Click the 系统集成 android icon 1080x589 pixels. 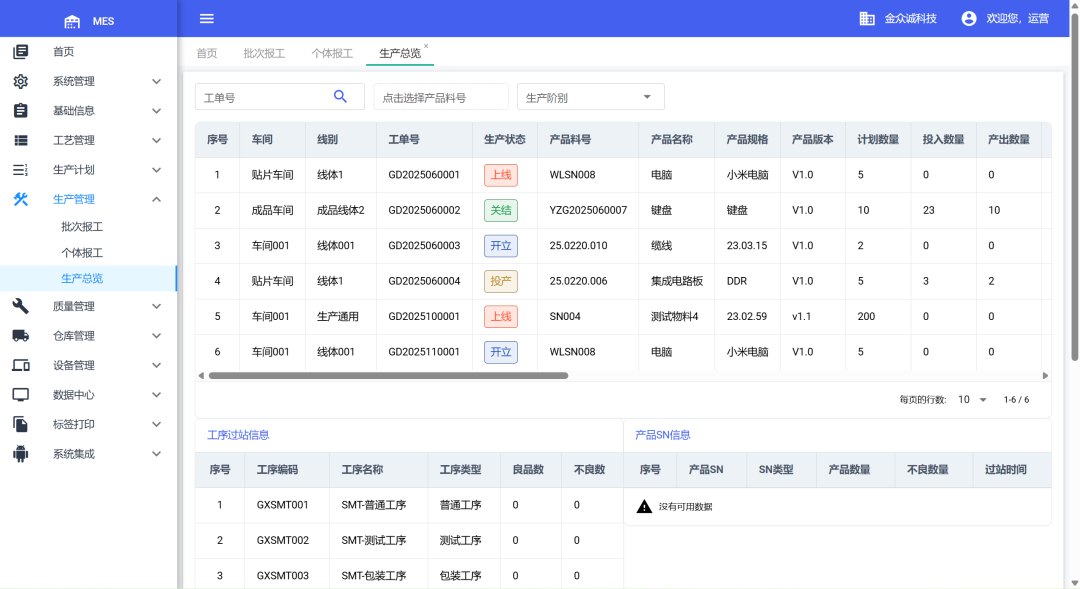[21, 454]
